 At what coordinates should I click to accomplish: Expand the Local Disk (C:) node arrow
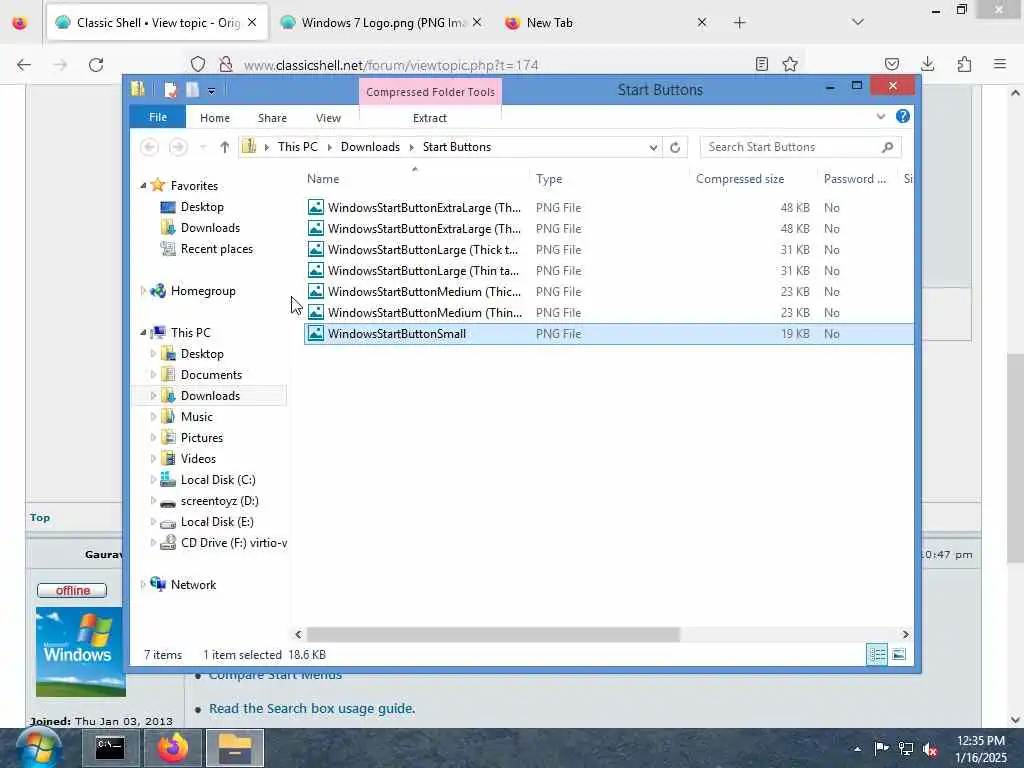(x=153, y=479)
